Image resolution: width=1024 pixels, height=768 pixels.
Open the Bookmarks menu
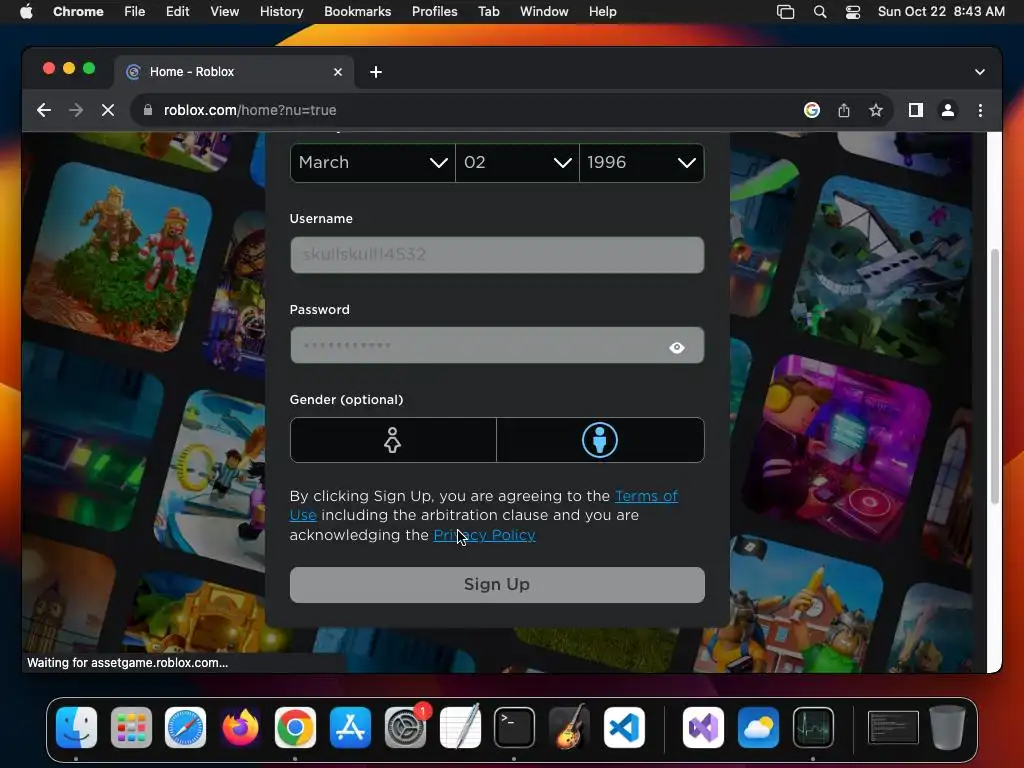click(357, 11)
